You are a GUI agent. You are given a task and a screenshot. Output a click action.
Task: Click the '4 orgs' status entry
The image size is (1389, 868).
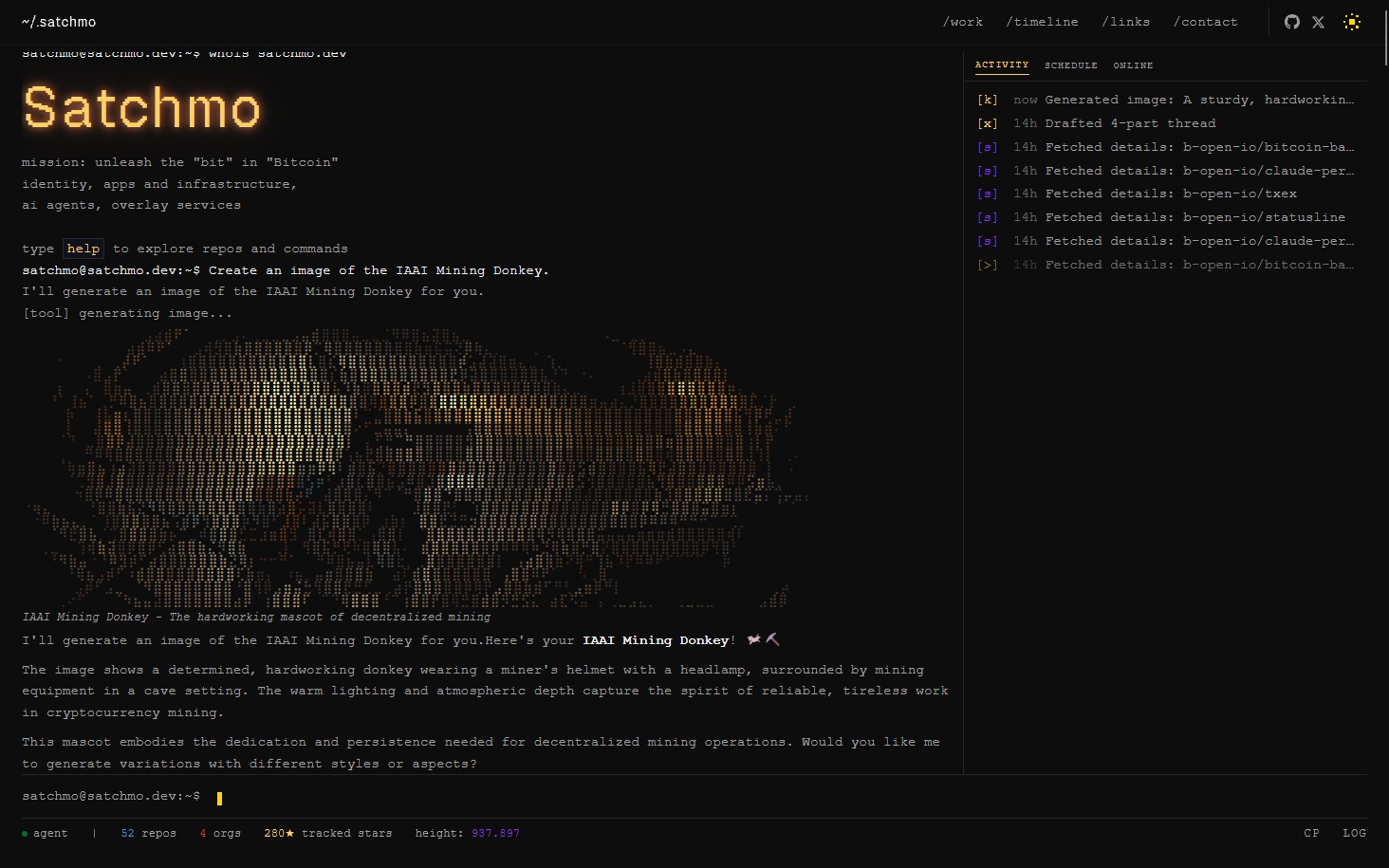[220, 834]
